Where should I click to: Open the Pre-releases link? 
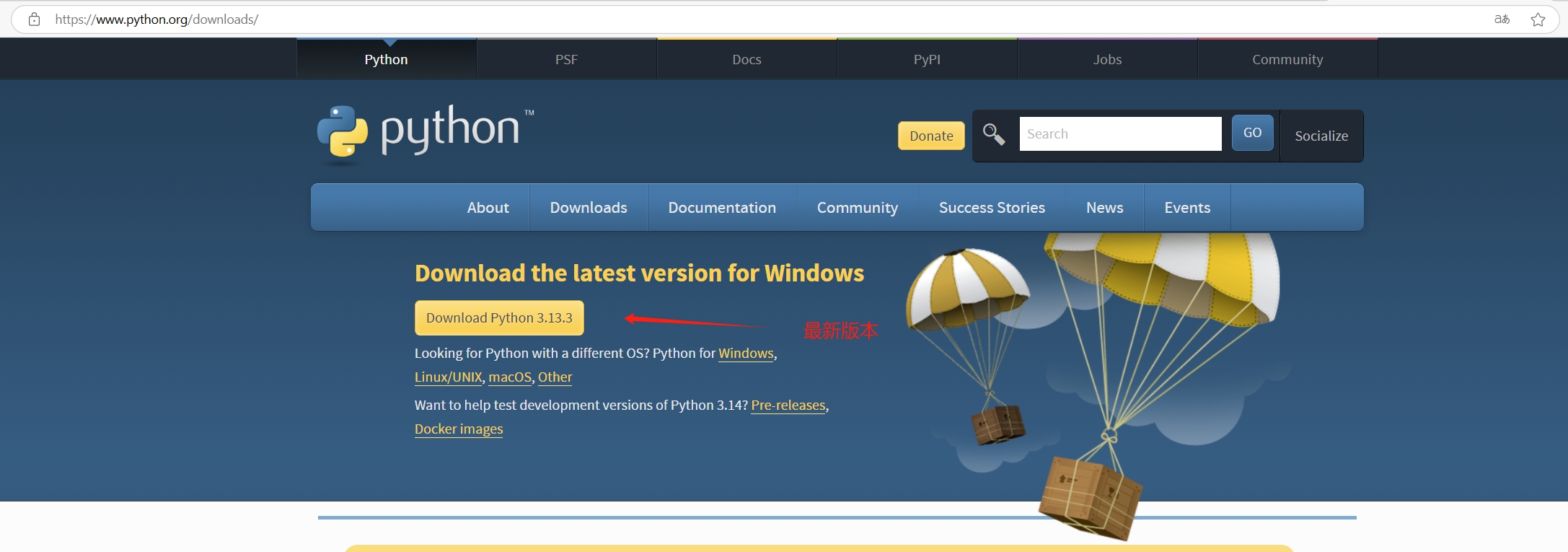pyautogui.click(x=788, y=406)
